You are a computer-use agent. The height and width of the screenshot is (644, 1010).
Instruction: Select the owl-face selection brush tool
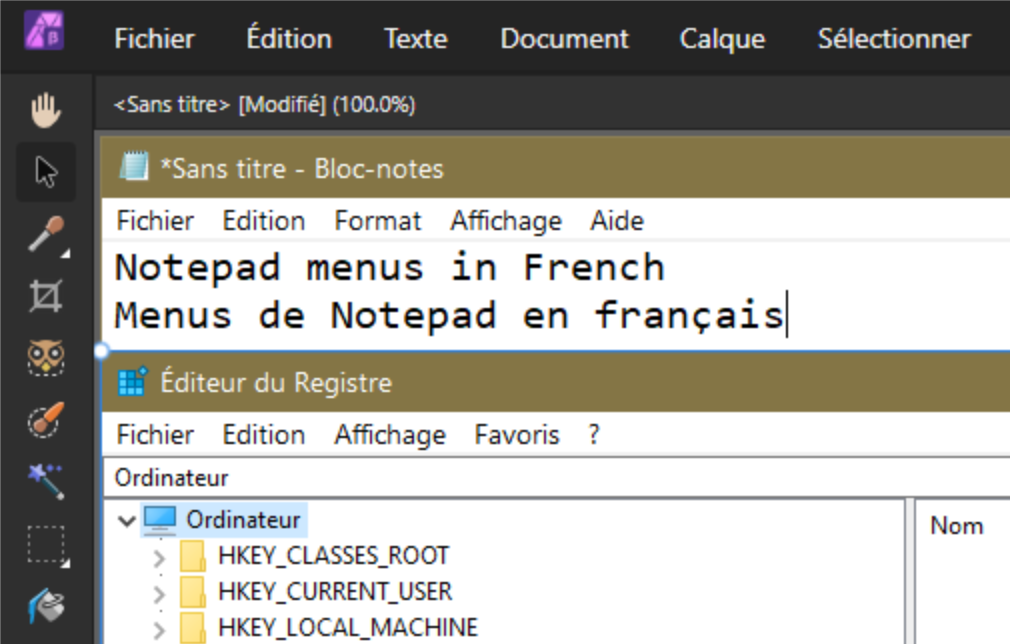[46, 358]
